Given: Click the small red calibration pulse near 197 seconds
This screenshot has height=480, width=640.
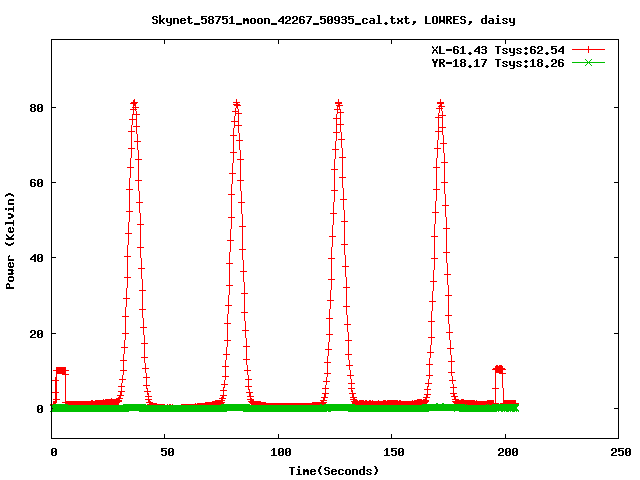Looking at the screenshot, I should point(499,370).
